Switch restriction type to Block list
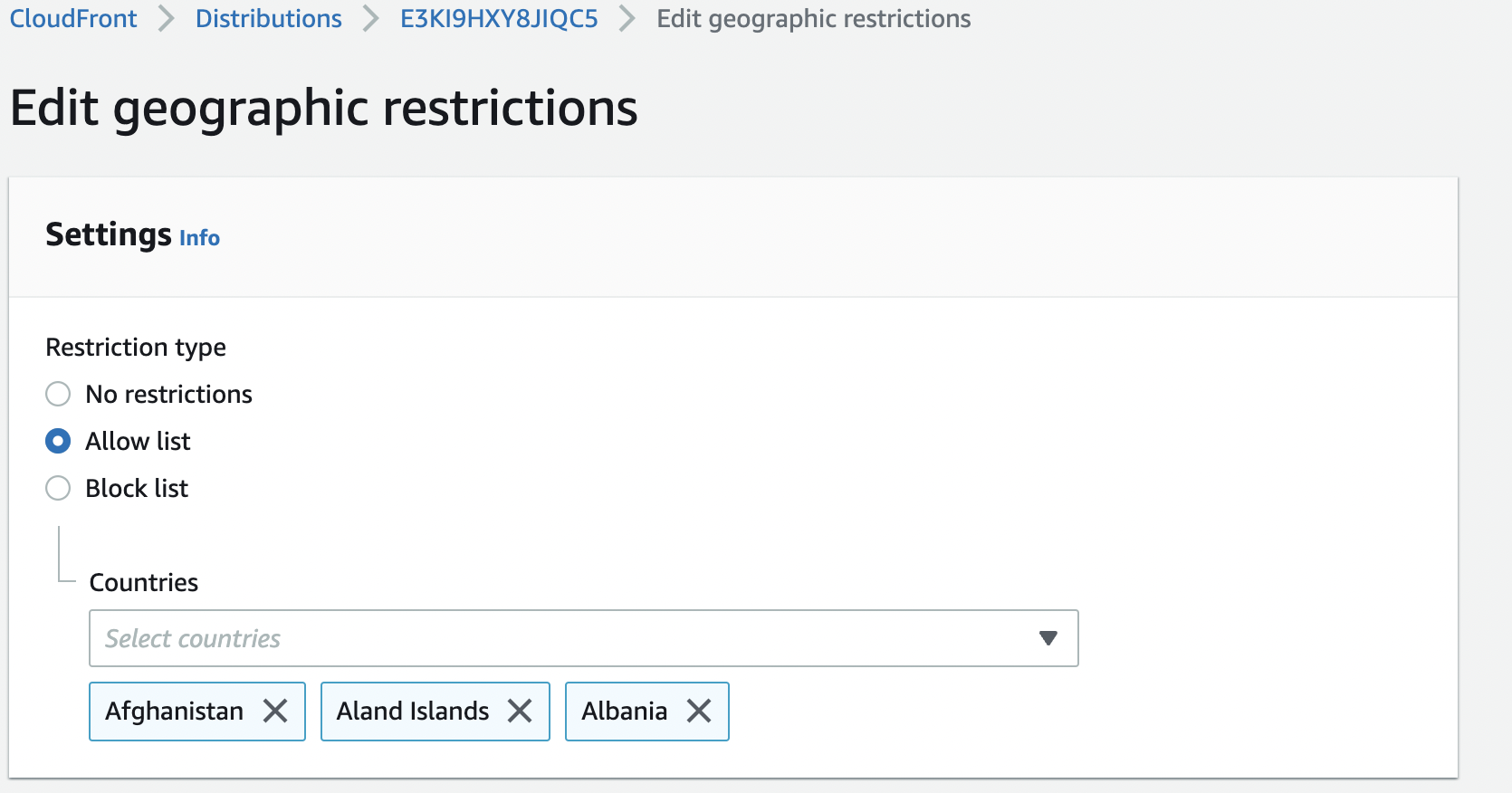Image resolution: width=1512 pixels, height=793 pixels. coord(58,489)
